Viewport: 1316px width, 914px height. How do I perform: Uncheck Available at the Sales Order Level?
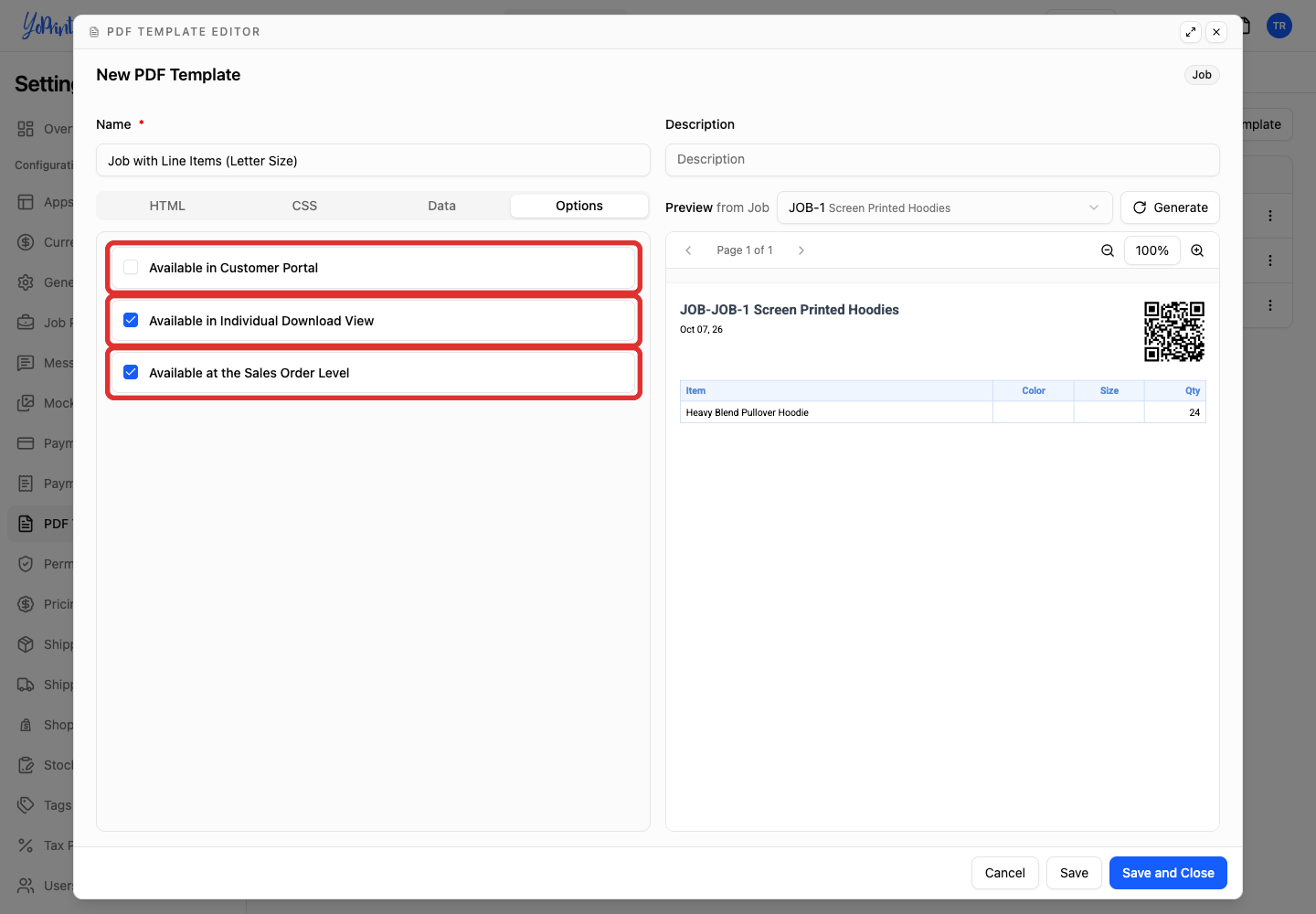pos(131,372)
